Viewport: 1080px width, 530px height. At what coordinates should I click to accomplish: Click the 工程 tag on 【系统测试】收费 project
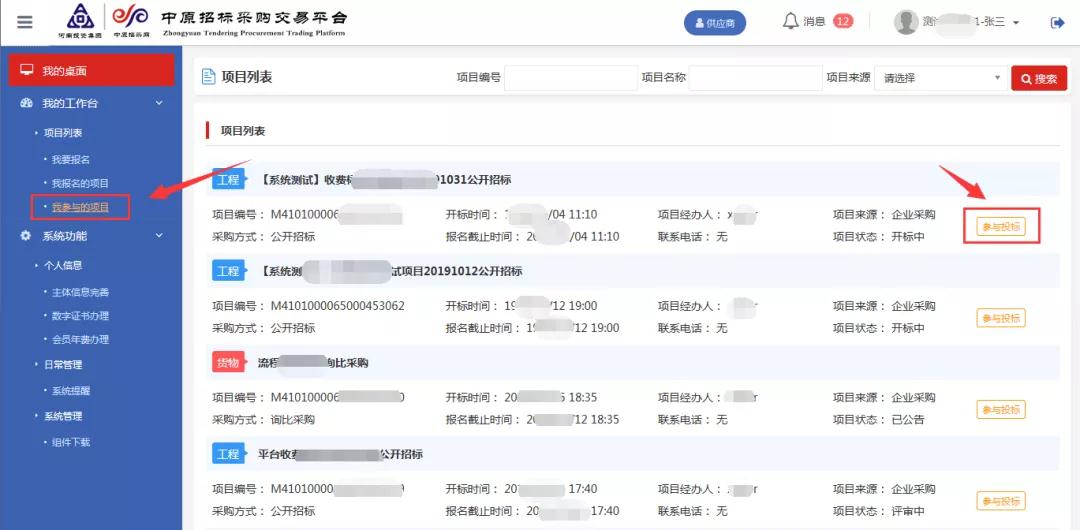[228, 180]
